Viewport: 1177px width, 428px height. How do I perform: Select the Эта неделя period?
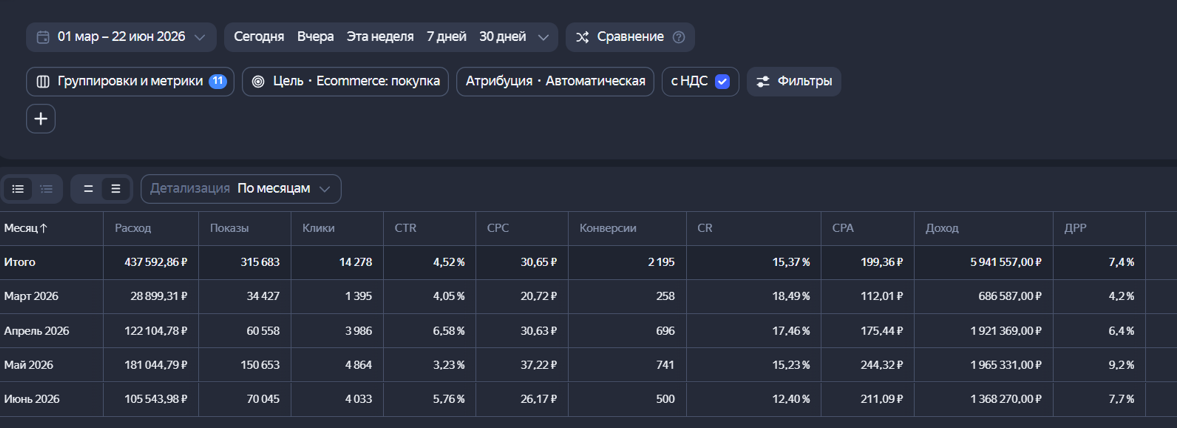click(380, 37)
